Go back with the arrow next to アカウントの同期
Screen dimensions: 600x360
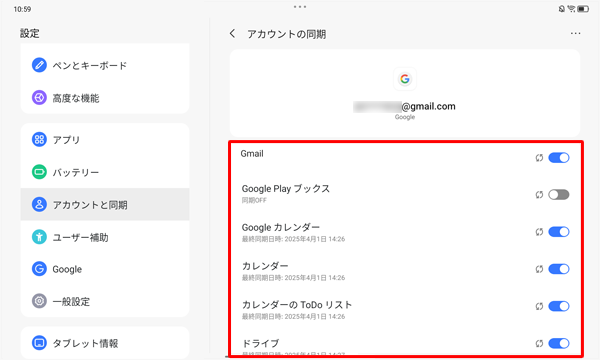(x=232, y=34)
